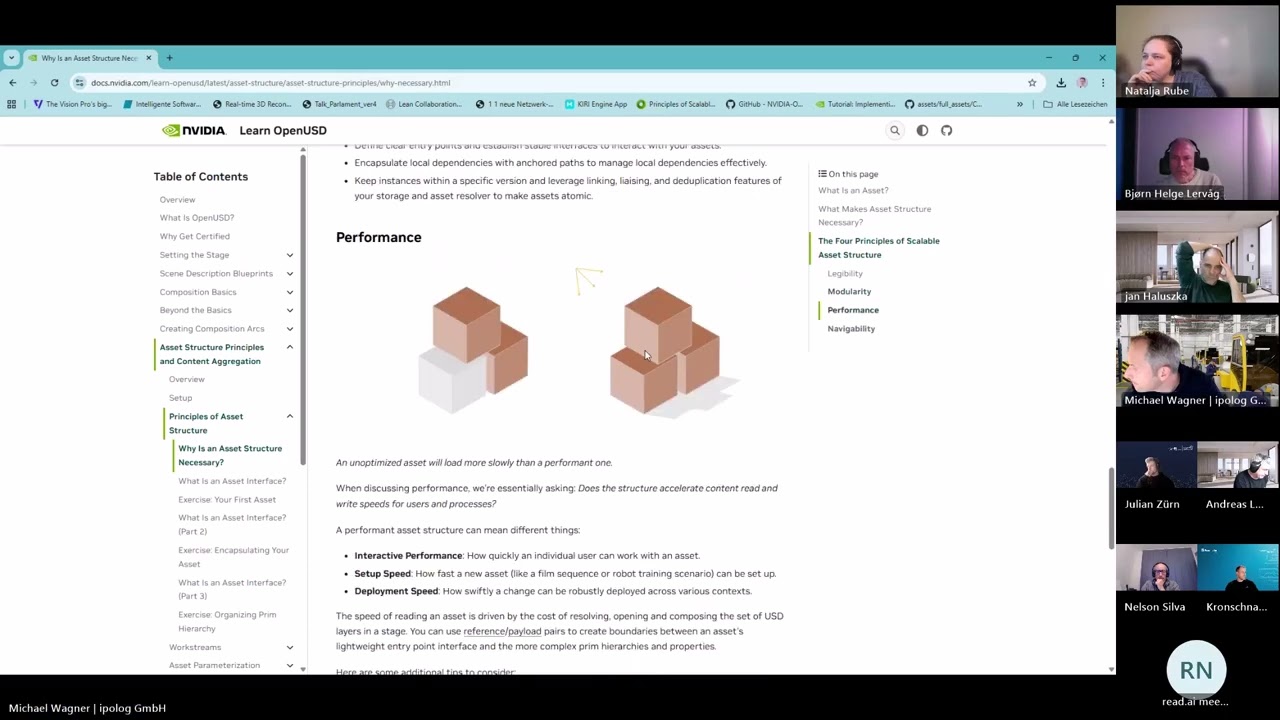Expand the 'Workstreams' section
Image resolution: width=1280 pixels, height=720 pixels.
point(290,647)
